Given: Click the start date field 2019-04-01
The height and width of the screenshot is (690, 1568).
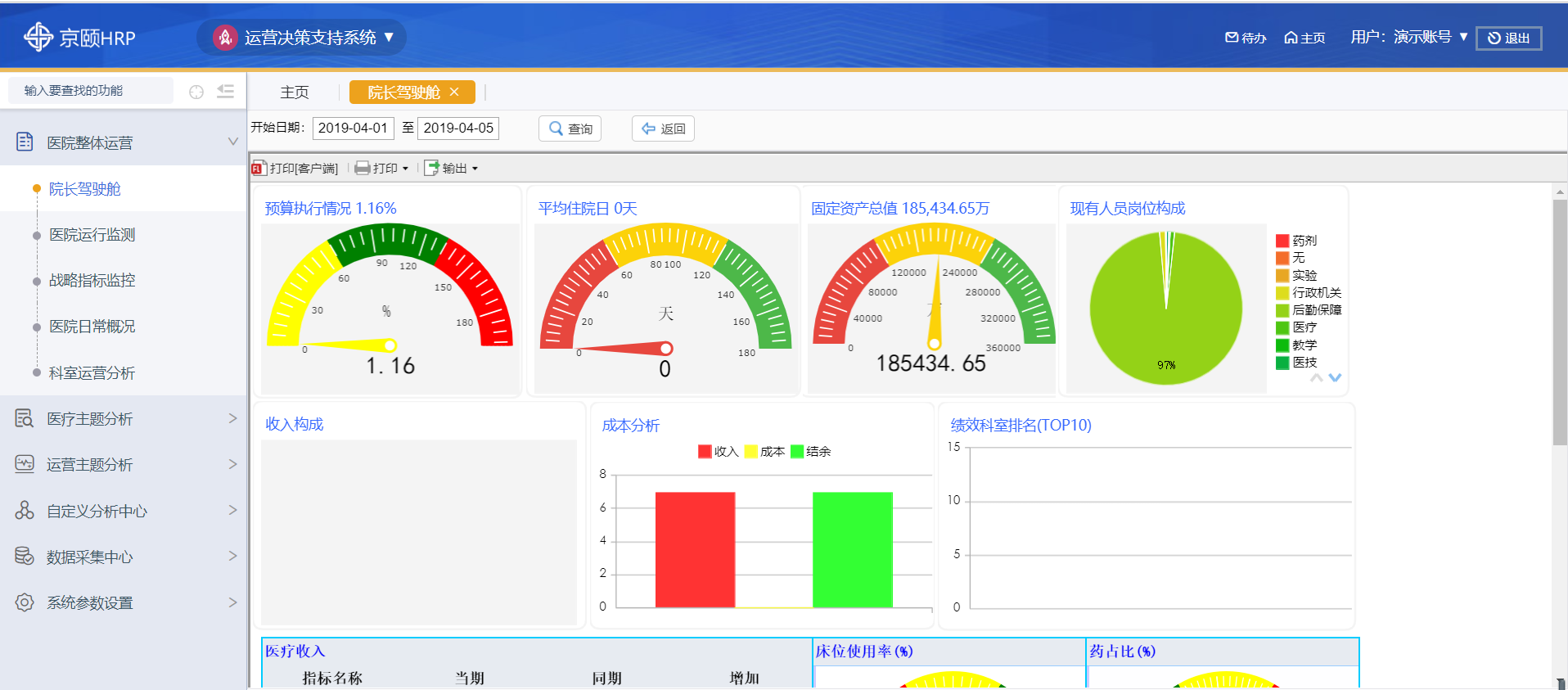Looking at the screenshot, I should point(354,129).
